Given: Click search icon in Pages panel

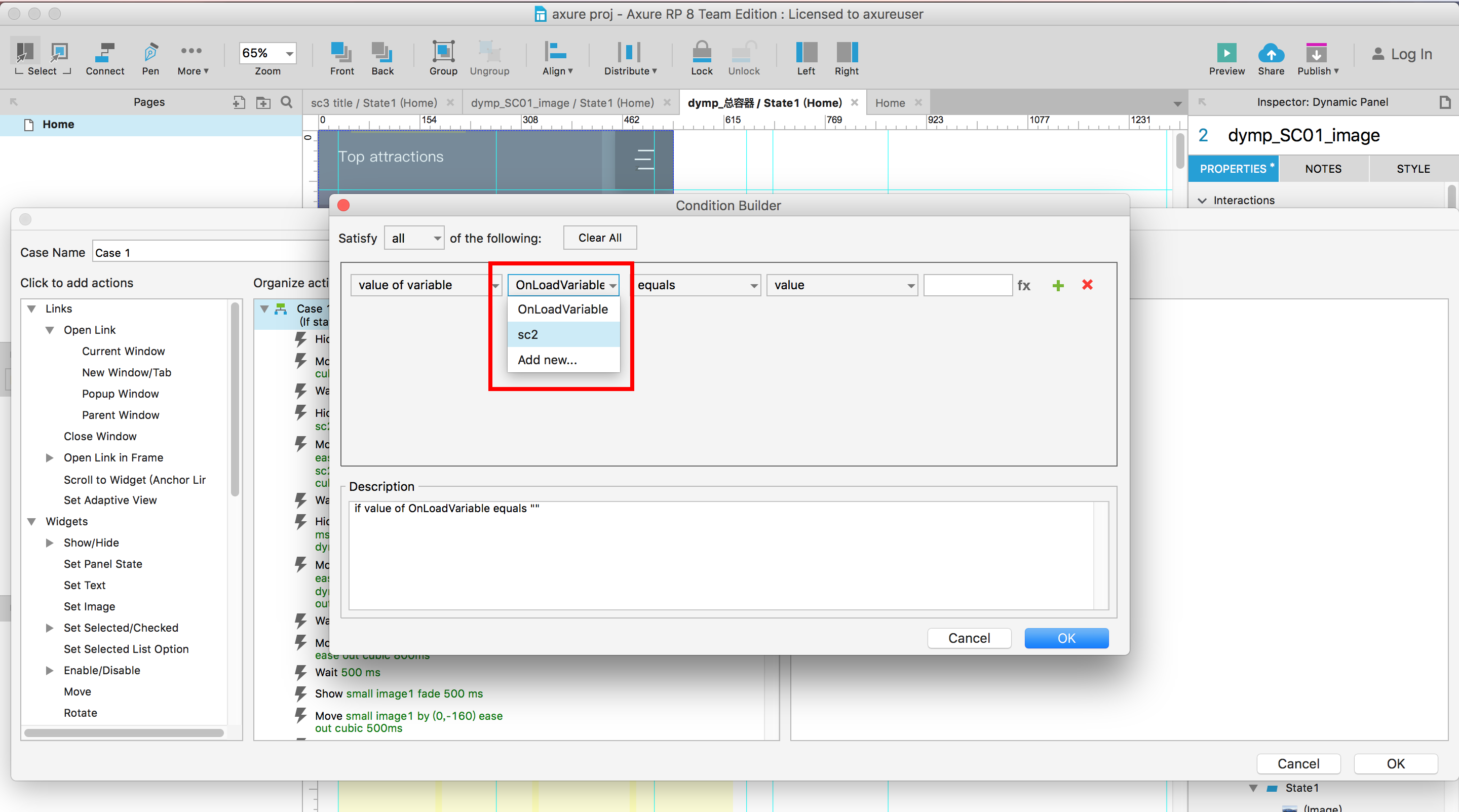Looking at the screenshot, I should (x=287, y=102).
